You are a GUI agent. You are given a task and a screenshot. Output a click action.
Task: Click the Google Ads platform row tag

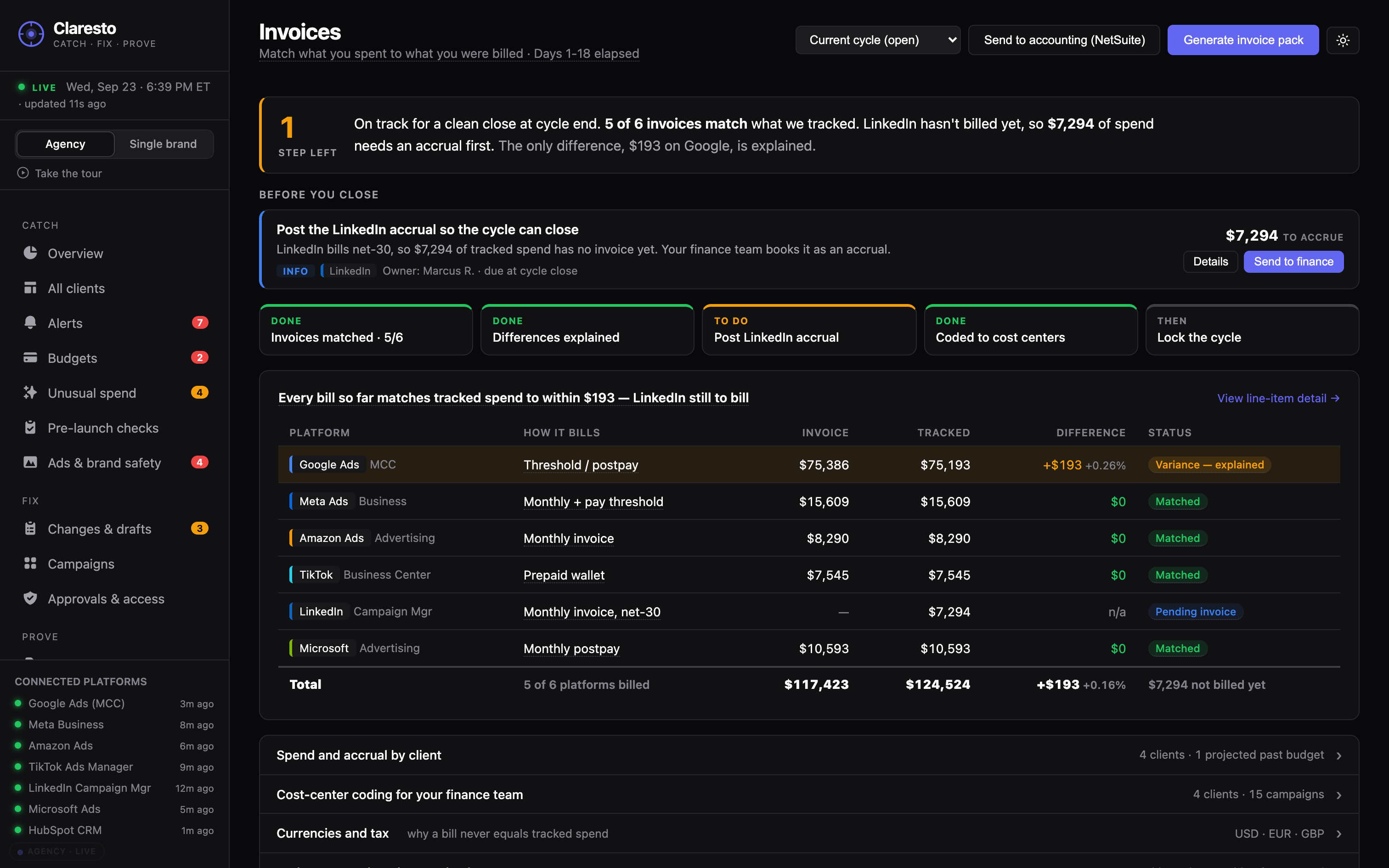pyautogui.click(x=329, y=464)
